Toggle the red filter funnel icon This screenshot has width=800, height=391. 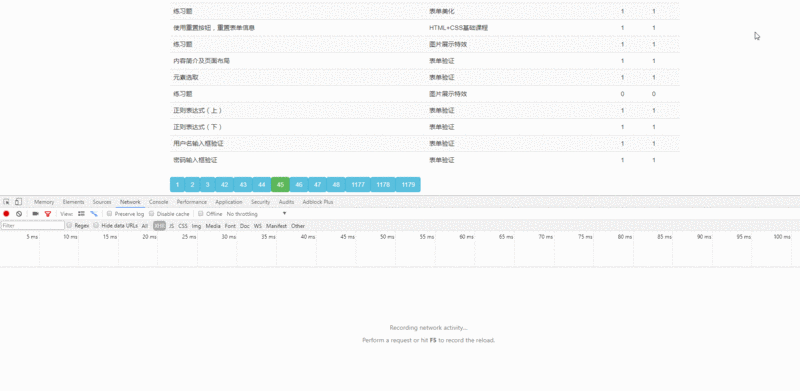pyautogui.click(x=48, y=214)
